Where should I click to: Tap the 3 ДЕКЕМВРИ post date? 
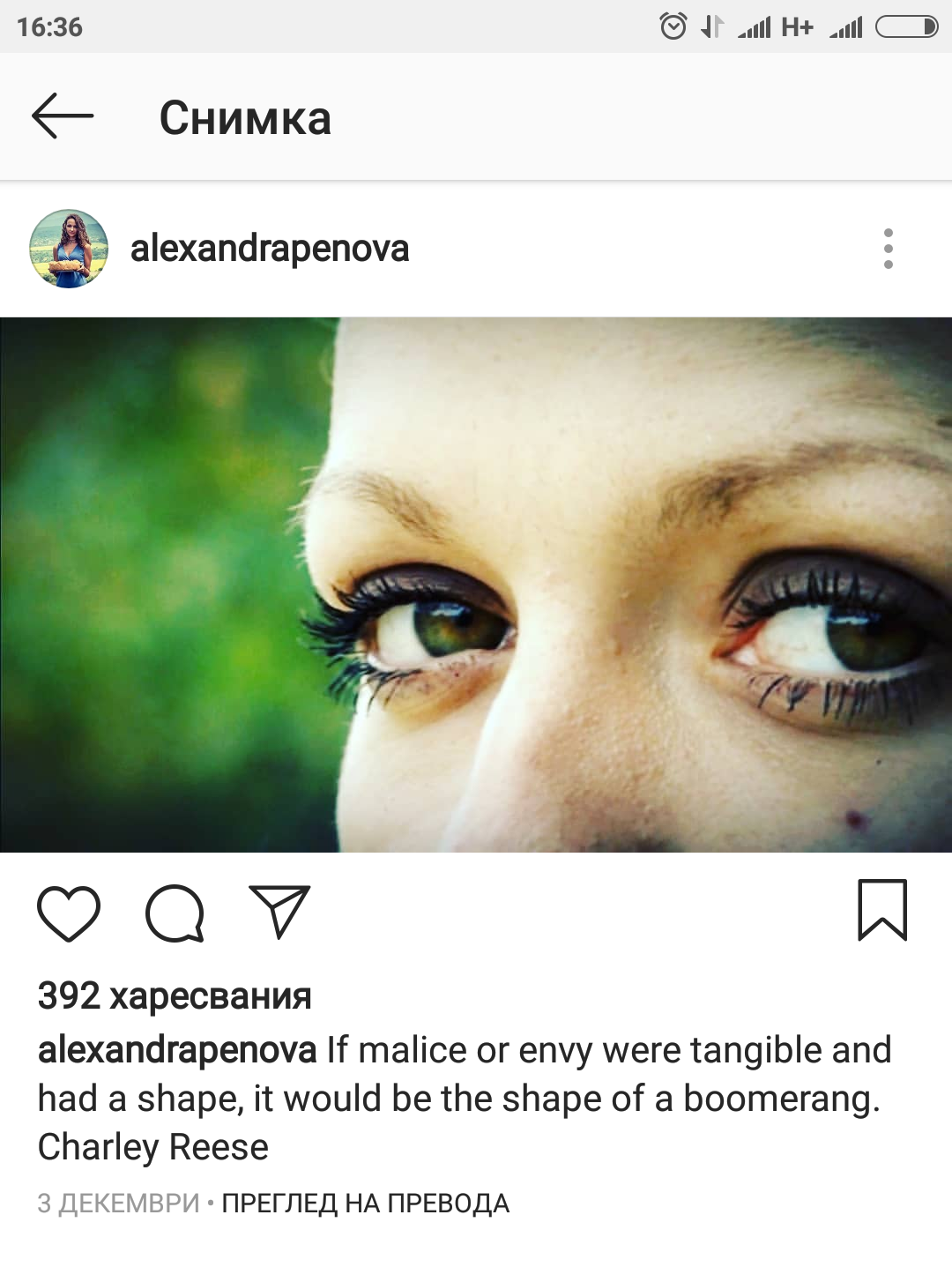(118, 1204)
